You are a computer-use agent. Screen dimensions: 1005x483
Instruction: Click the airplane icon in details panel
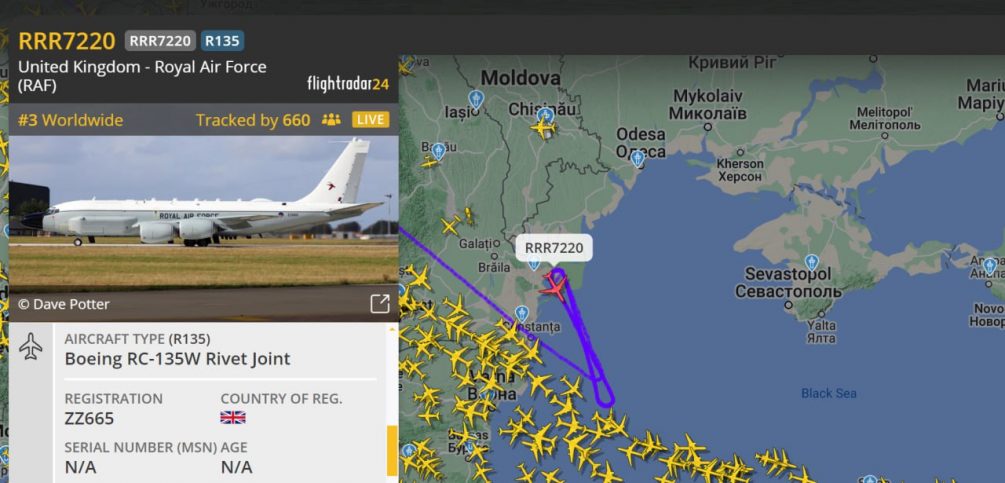pos(30,347)
